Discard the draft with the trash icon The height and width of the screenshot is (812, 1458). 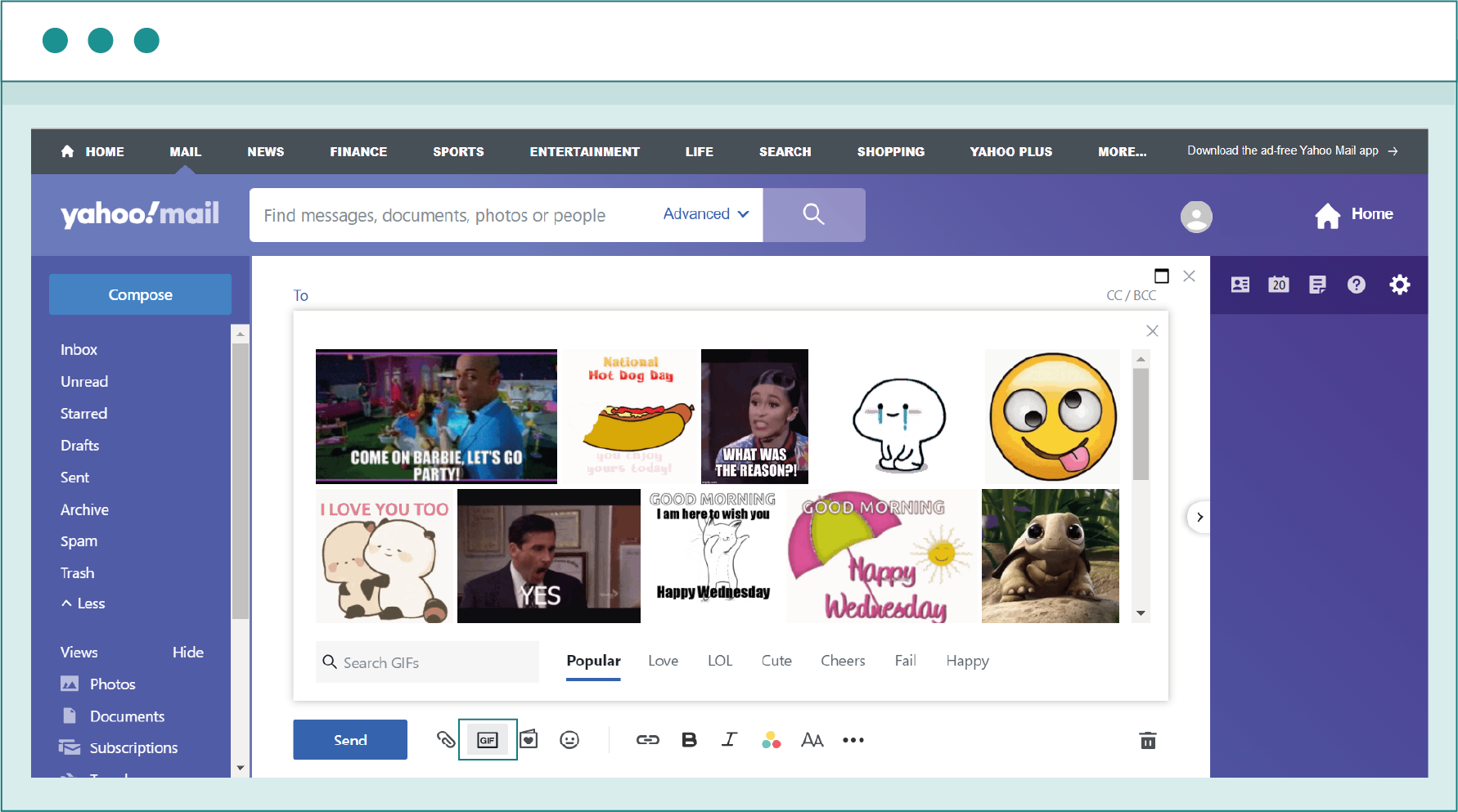click(x=1148, y=740)
